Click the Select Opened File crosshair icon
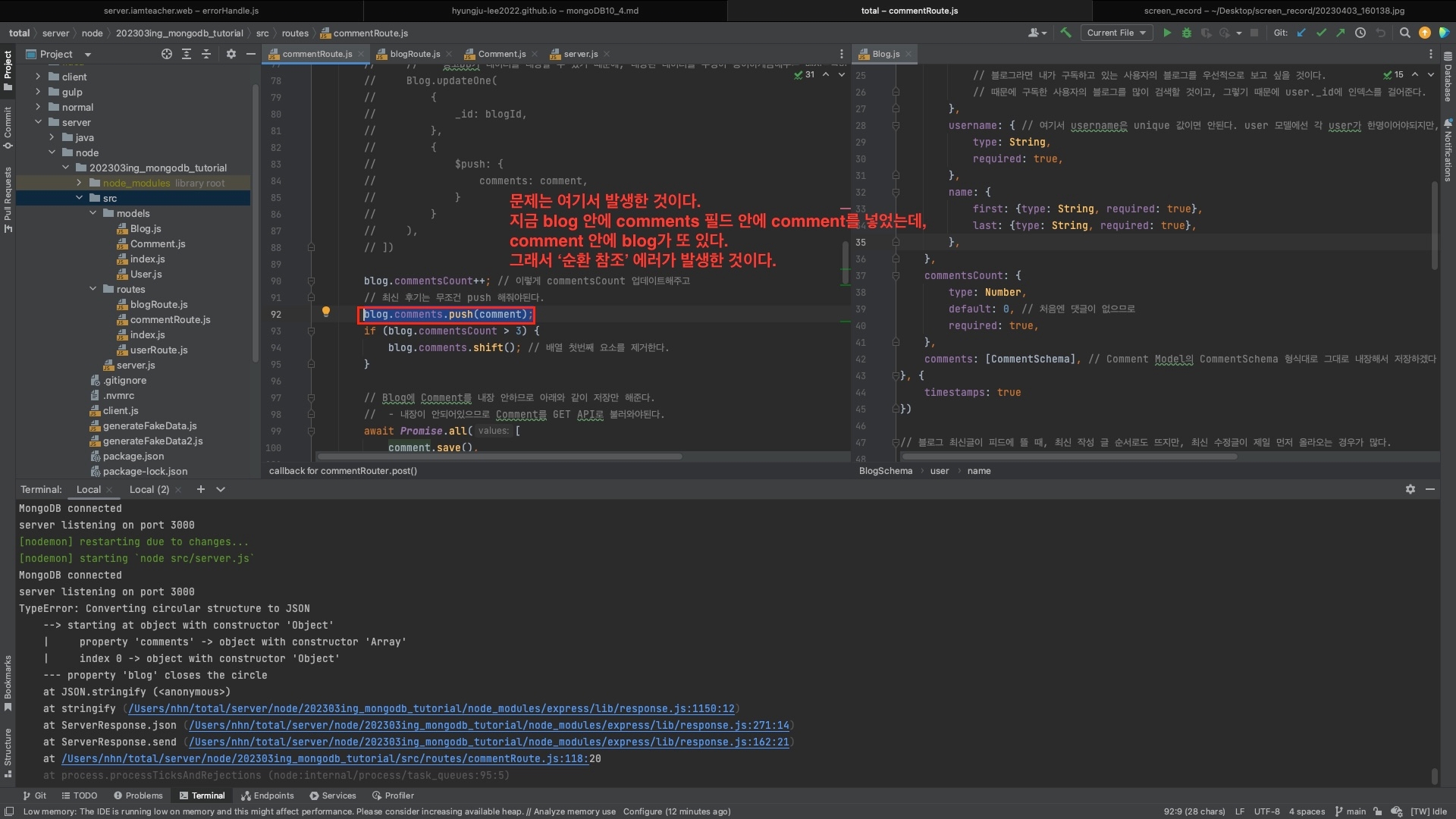1456x819 pixels. click(x=167, y=54)
